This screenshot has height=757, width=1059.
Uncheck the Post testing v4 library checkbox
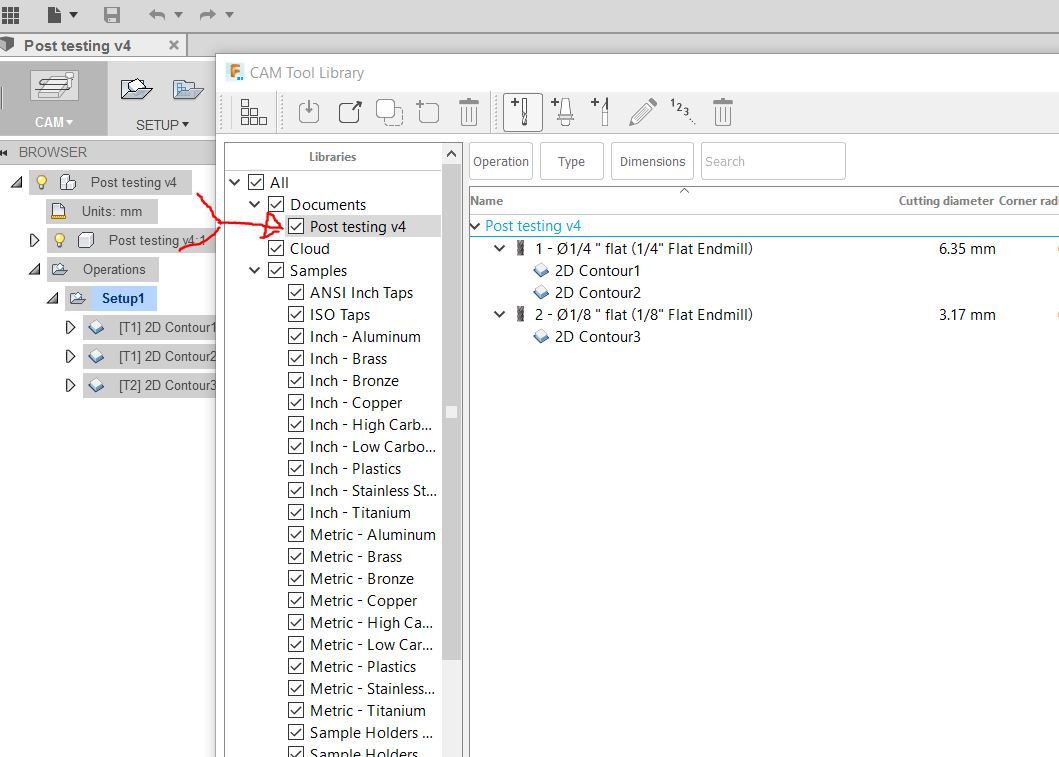(x=296, y=226)
